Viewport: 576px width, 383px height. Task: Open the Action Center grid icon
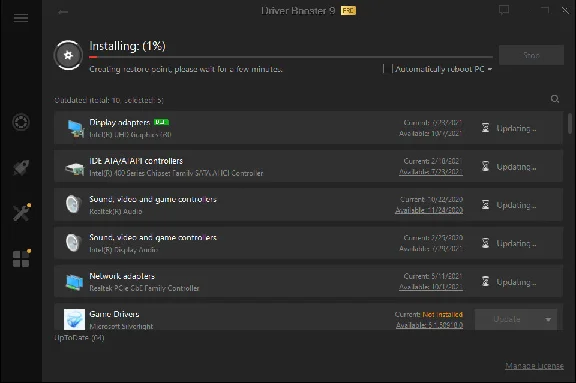(21, 259)
